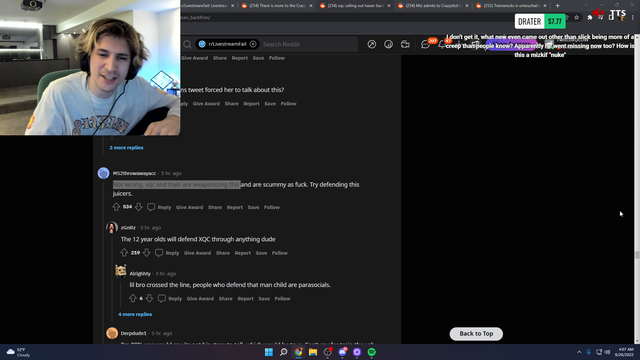640x360 pixels.
Task: Upvote the Alrighhty comment with 6 points
Action: pos(133,298)
